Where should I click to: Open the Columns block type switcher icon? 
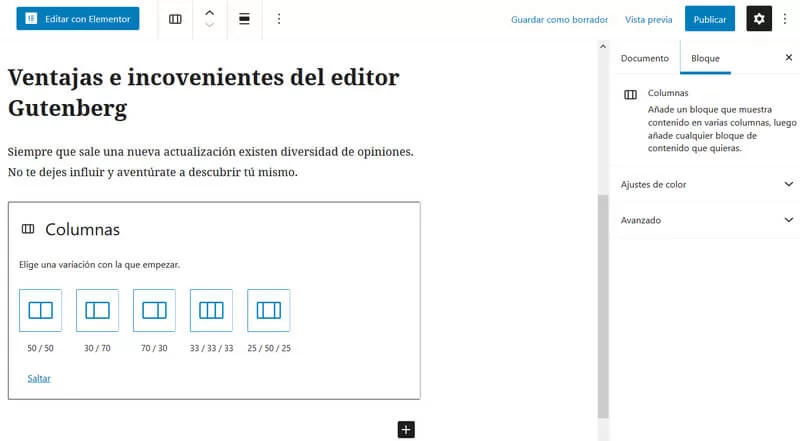click(x=175, y=19)
